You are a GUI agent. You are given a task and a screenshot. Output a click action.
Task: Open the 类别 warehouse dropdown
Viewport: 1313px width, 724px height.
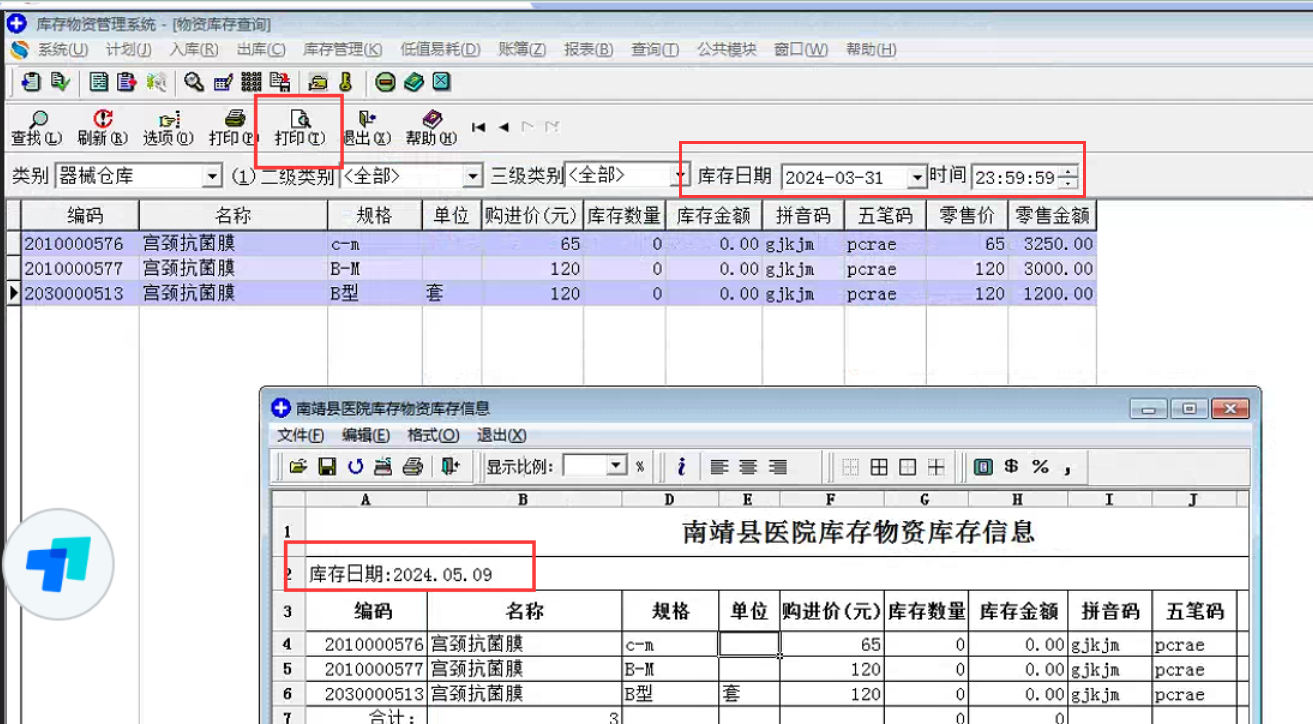tap(212, 177)
